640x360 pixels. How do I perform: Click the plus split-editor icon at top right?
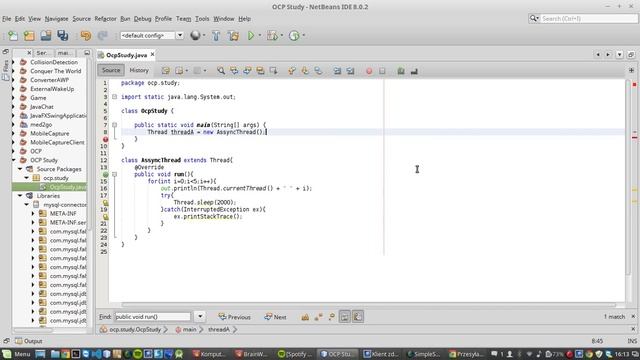(x=631, y=70)
